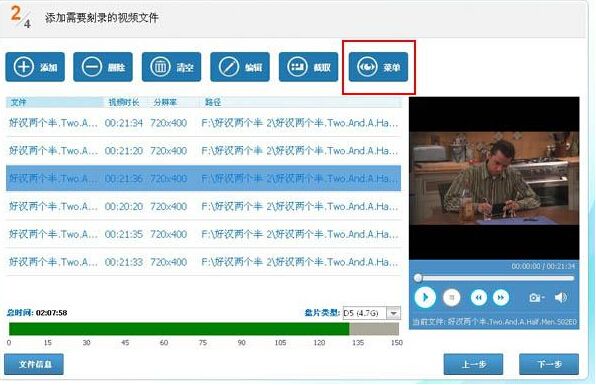Sort by the 分辨率 column header

pos(174,102)
